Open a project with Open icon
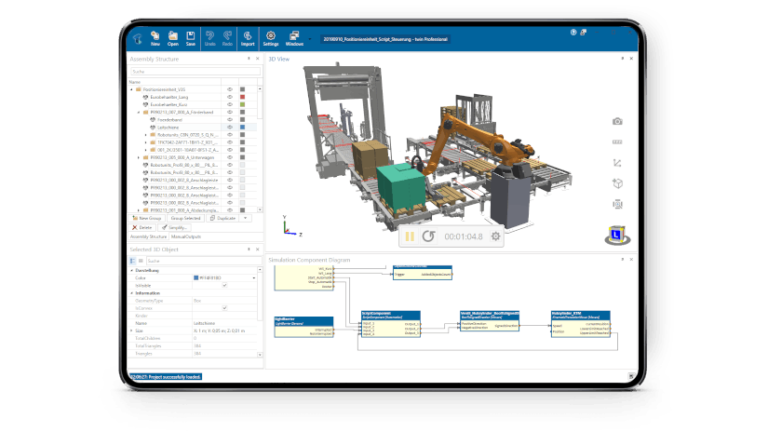The width and height of the screenshot is (768, 432). 173,38
